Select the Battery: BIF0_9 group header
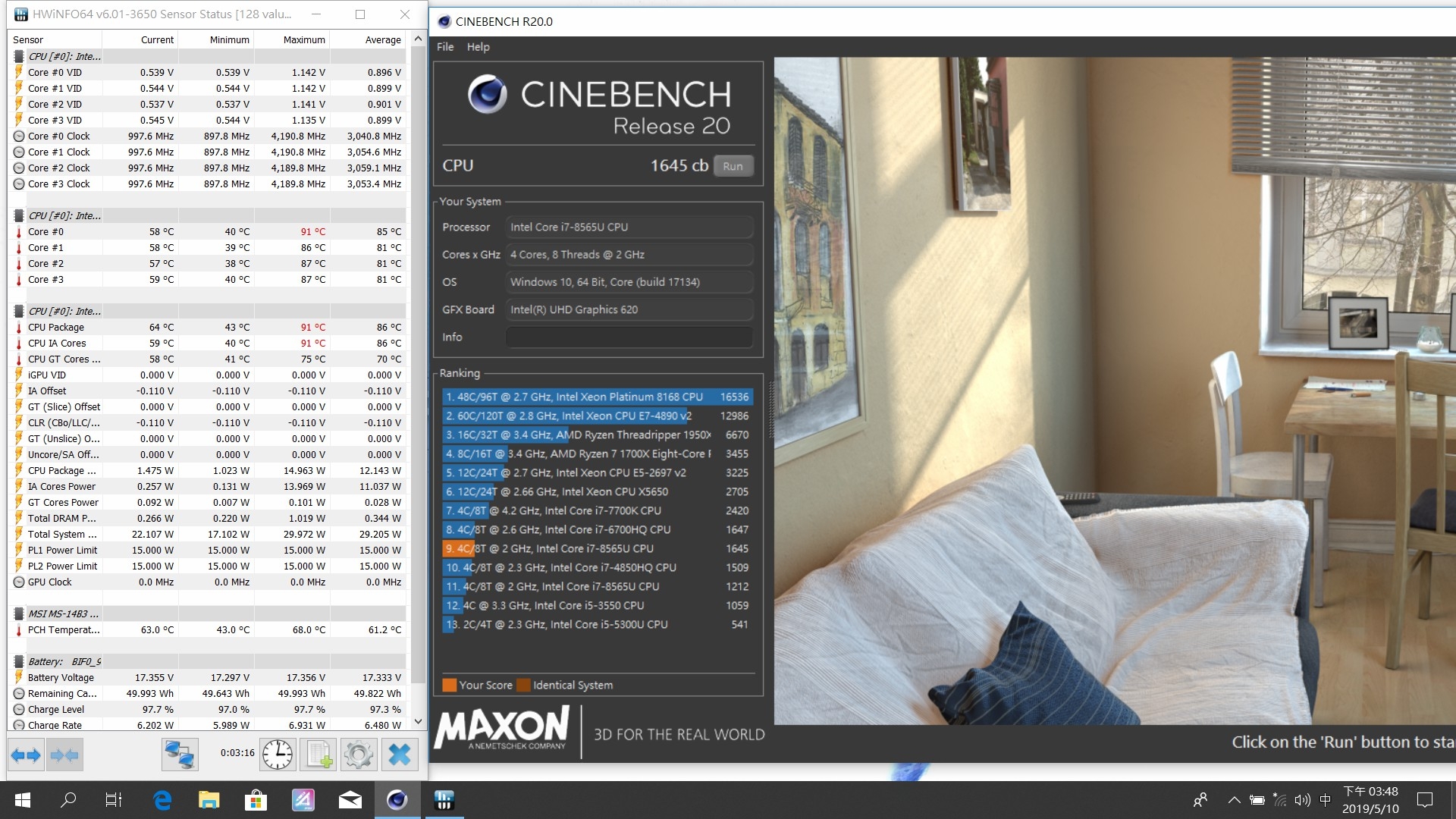1456x819 pixels. (208, 661)
